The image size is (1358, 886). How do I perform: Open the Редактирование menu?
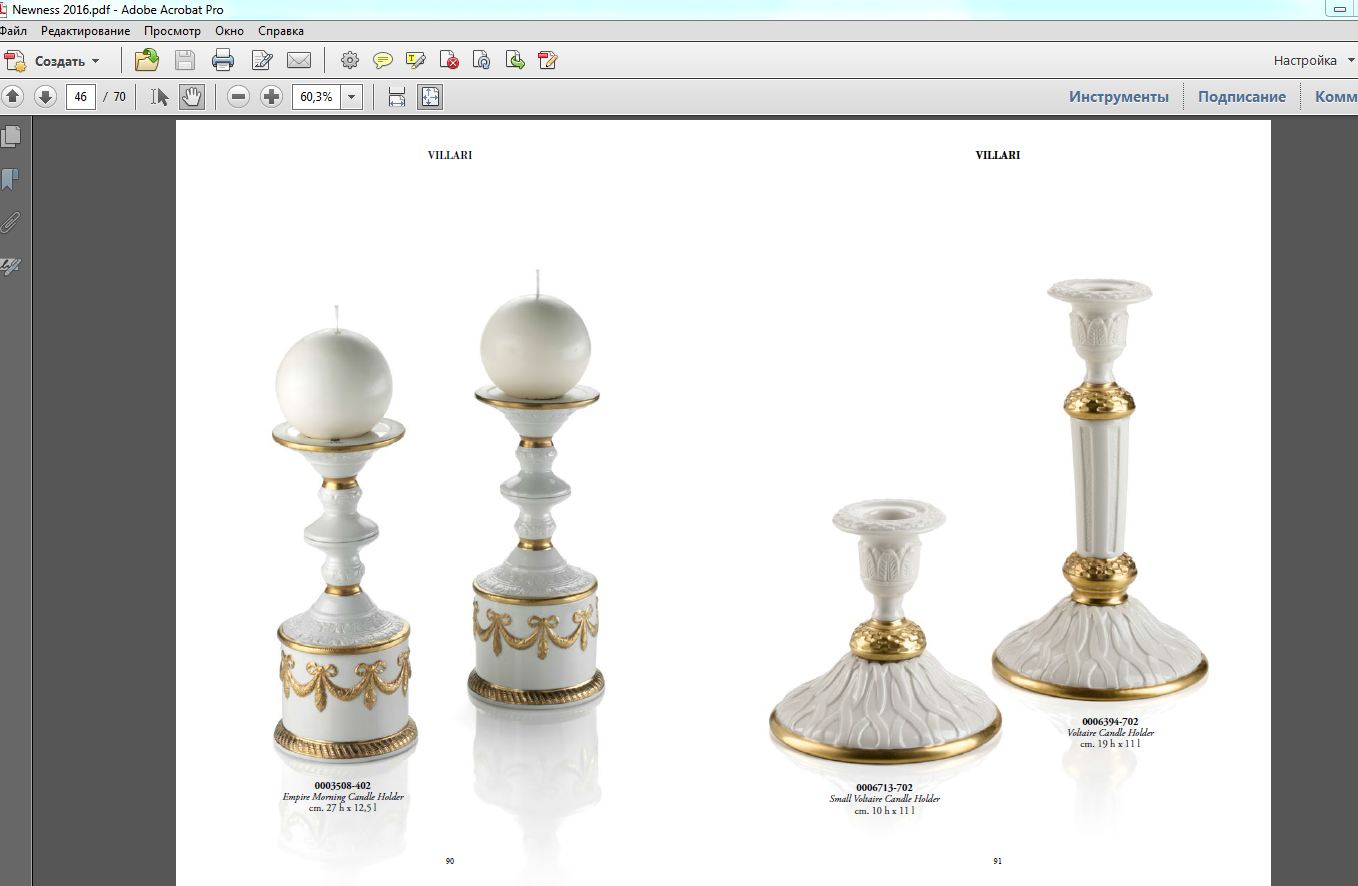tap(85, 31)
